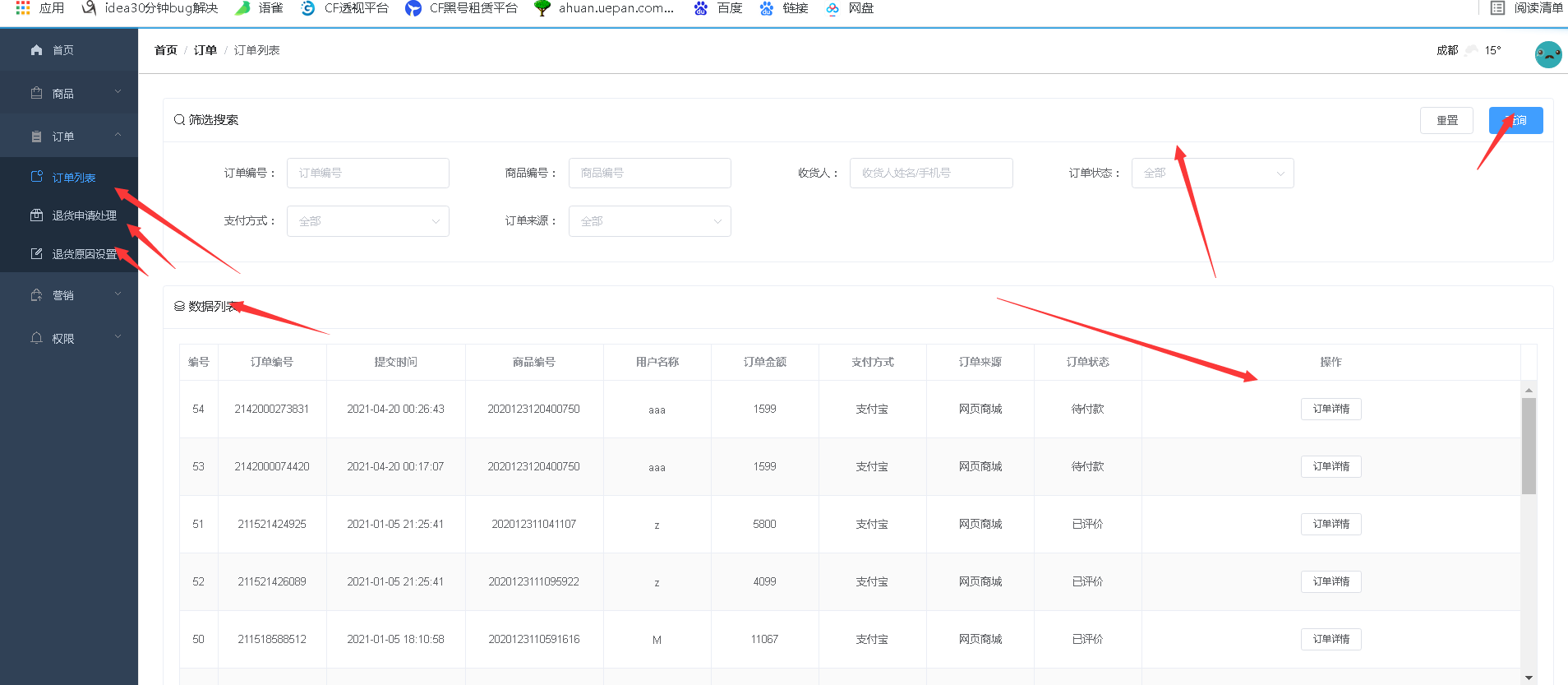1568x685 pixels.
Task: Click the table scrollbar up arrow
Action: coord(1529,390)
